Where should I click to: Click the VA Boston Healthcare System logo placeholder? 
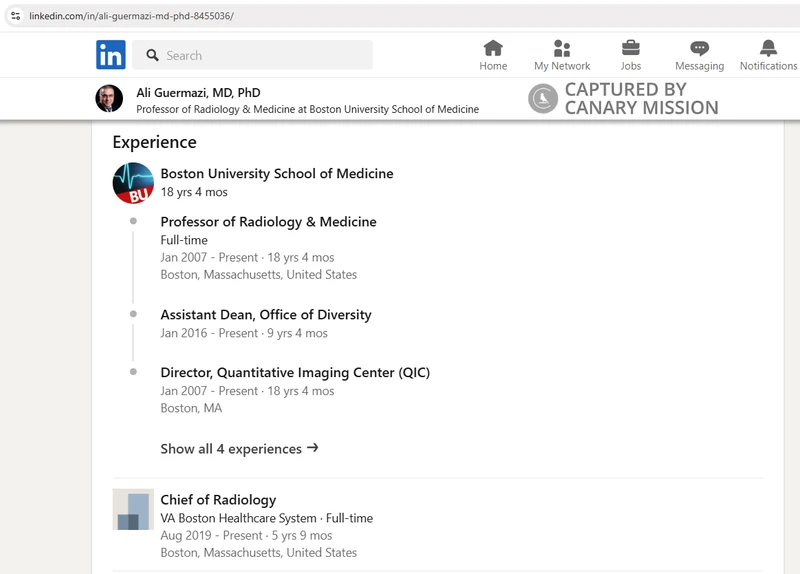(x=133, y=509)
